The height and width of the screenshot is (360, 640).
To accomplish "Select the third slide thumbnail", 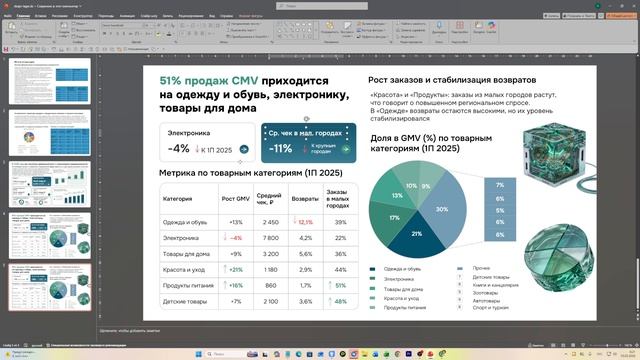I will pyautogui.click(x=50, y=184).
